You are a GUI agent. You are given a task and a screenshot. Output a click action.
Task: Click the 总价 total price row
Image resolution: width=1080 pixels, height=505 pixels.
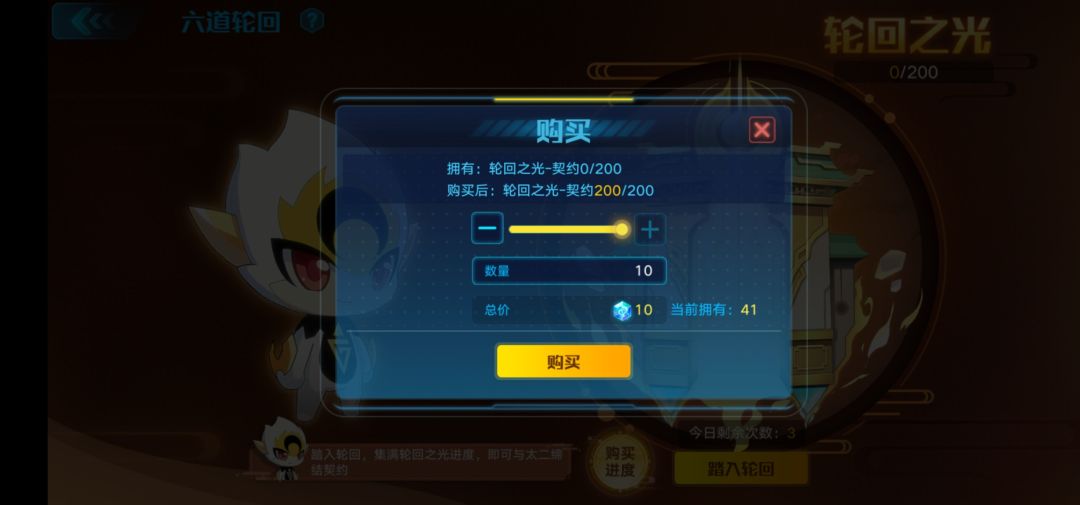(569, 310)
